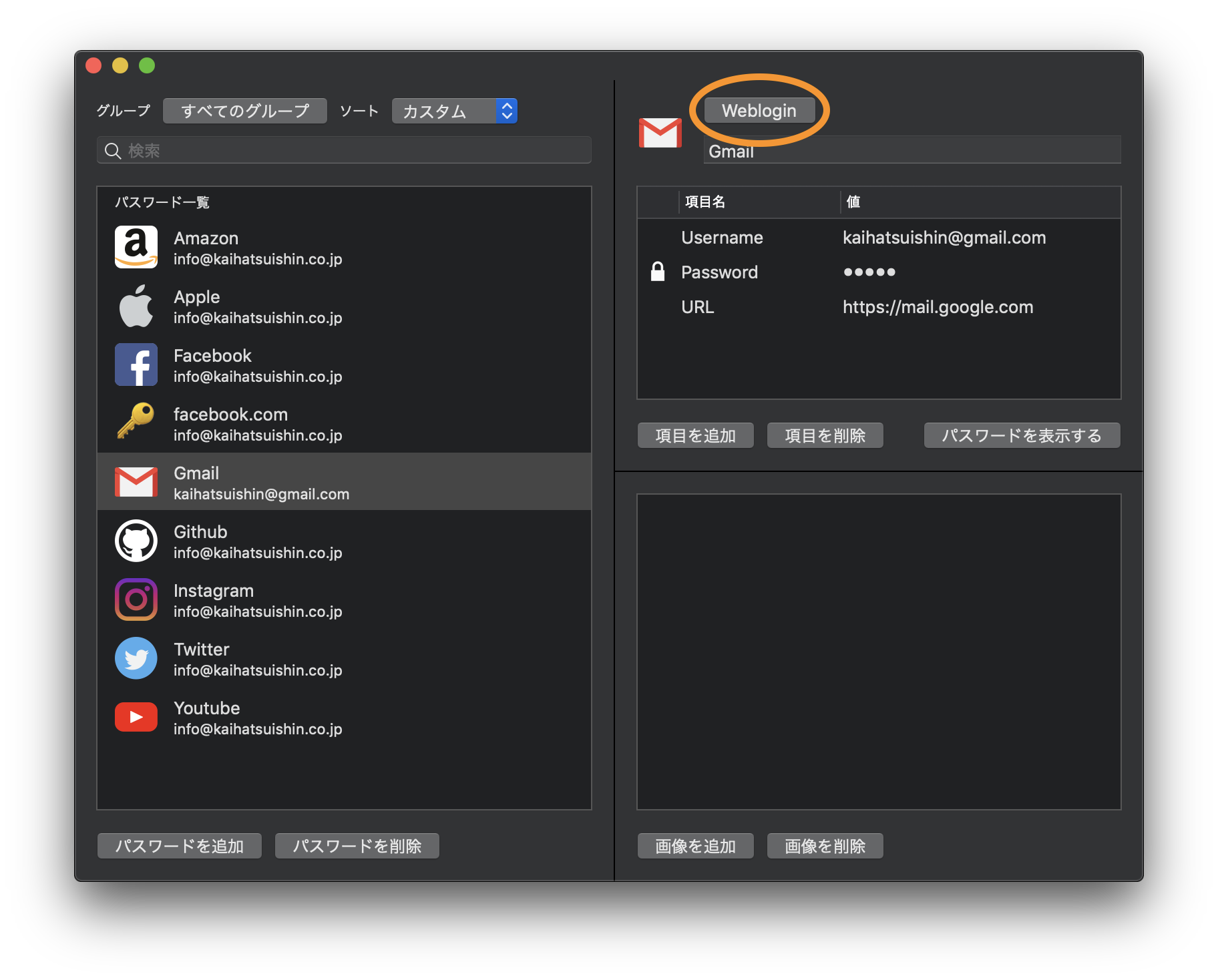Click the https://mail.google.com value

coord(938,307)
